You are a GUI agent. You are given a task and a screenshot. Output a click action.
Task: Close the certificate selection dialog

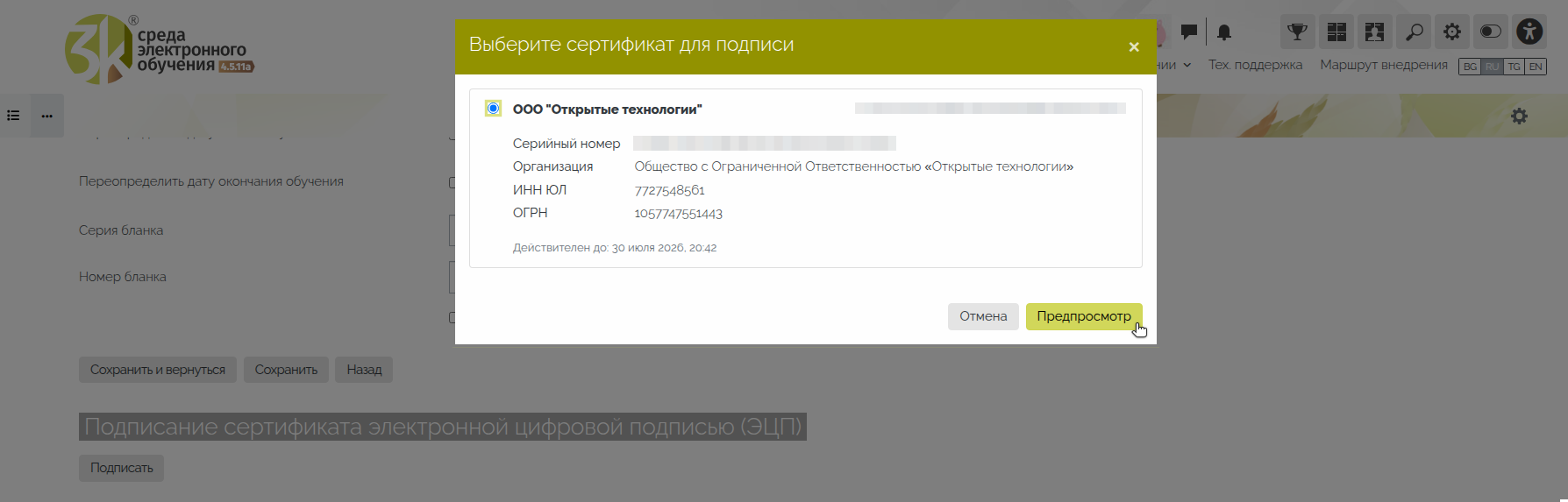1133,47
